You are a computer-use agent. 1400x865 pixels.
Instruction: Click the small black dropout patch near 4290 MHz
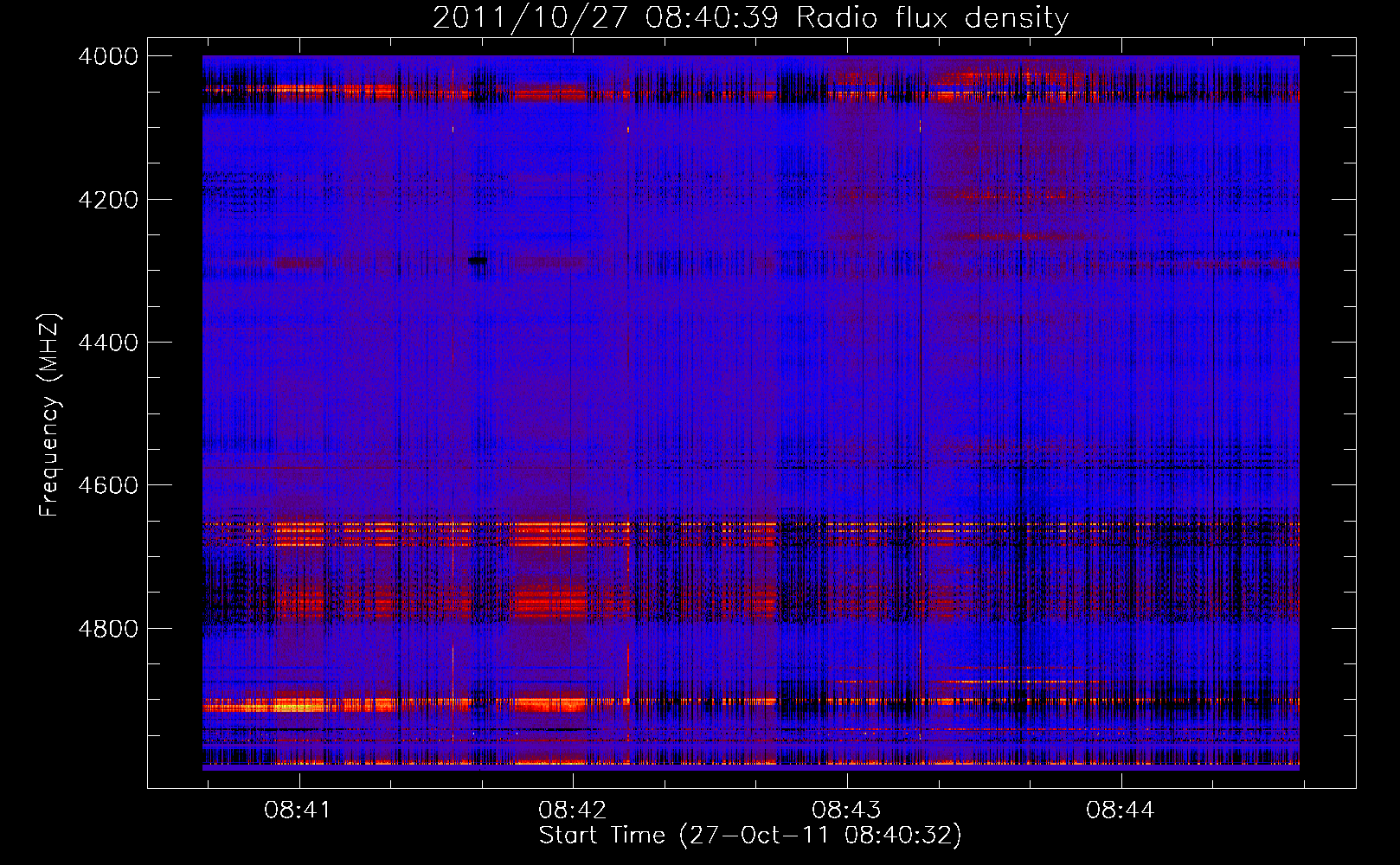[478, 260]
